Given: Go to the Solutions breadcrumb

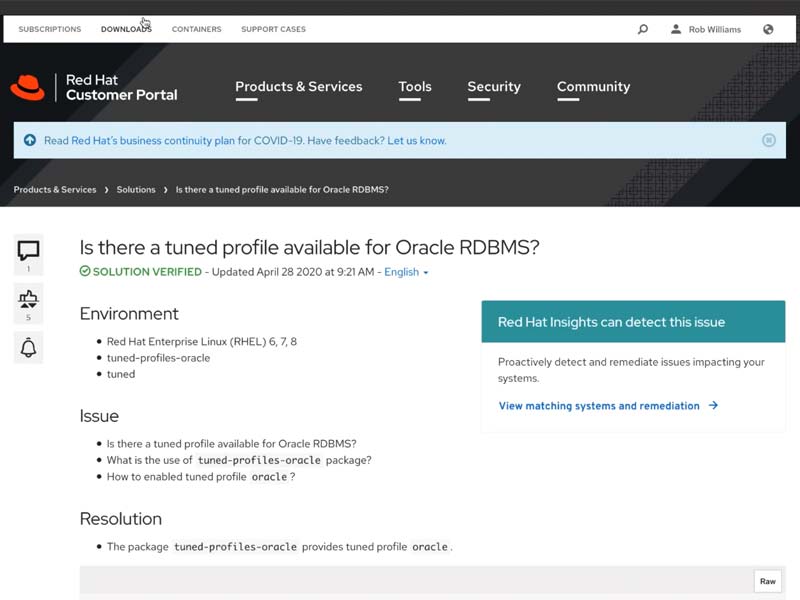Looking at the screenshot, I should 136,189.
